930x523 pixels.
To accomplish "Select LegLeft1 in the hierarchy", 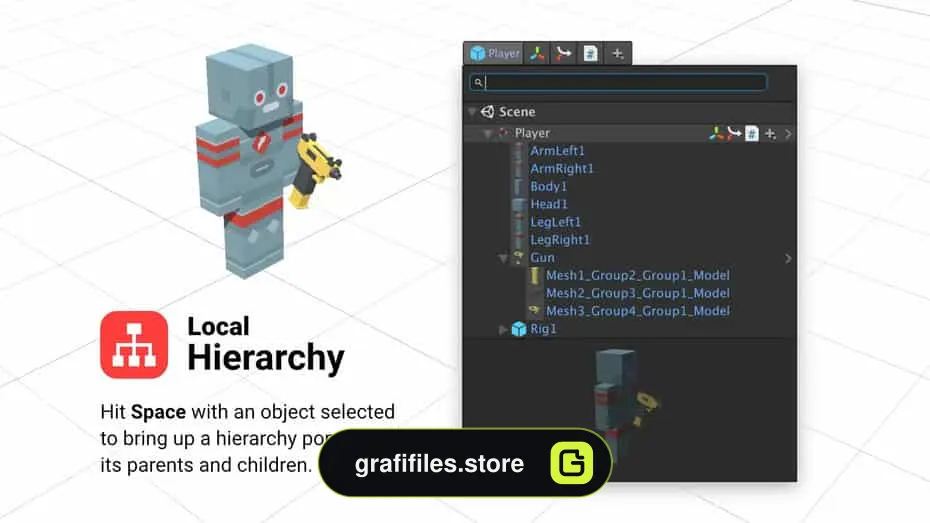I will coord(556,222).
